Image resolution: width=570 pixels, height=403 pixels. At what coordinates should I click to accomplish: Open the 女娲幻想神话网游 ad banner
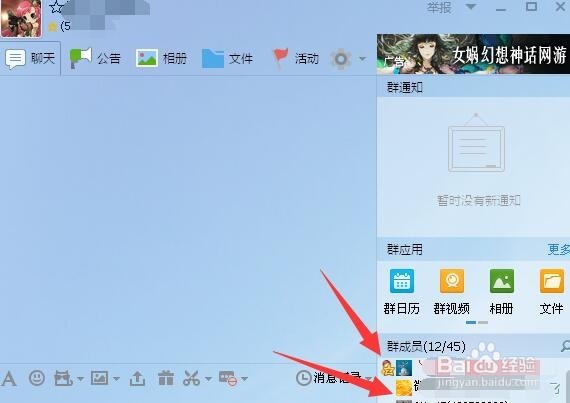pyautogui.click(x=473, y=54)
